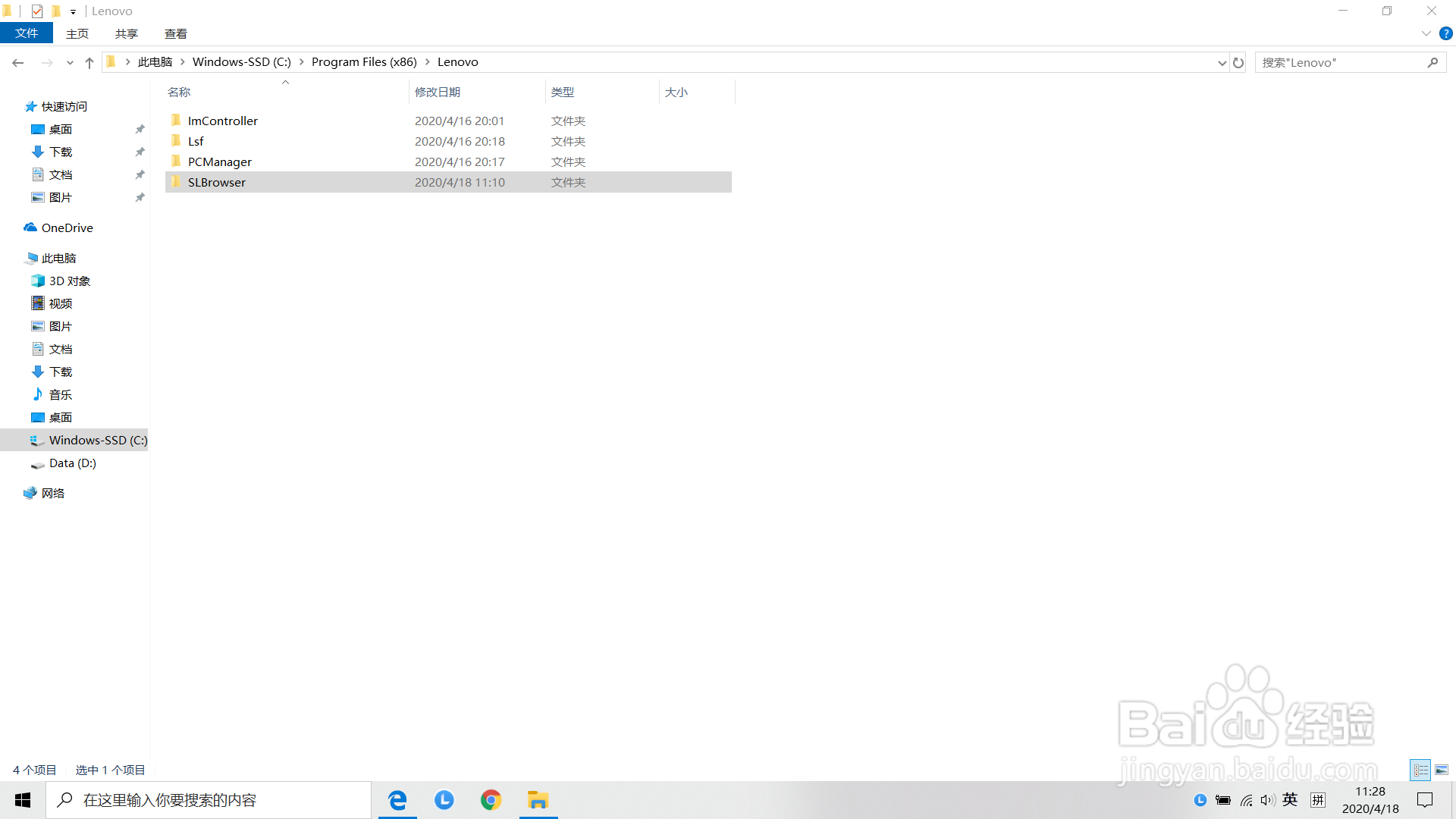Switch to details view layout

pos(1421,770)
